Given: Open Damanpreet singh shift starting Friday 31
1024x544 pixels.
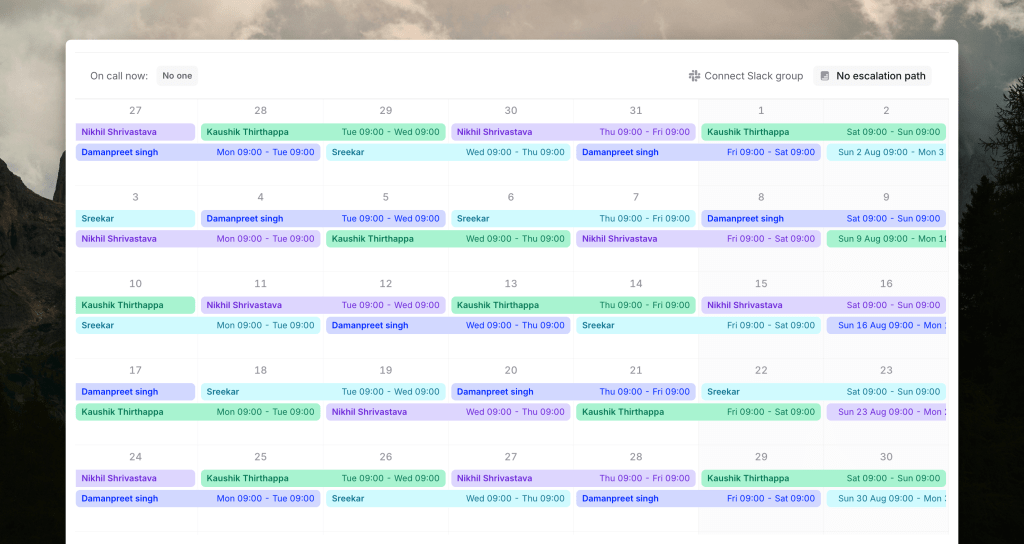Looking at the screenshot, I should pos(699,152).
